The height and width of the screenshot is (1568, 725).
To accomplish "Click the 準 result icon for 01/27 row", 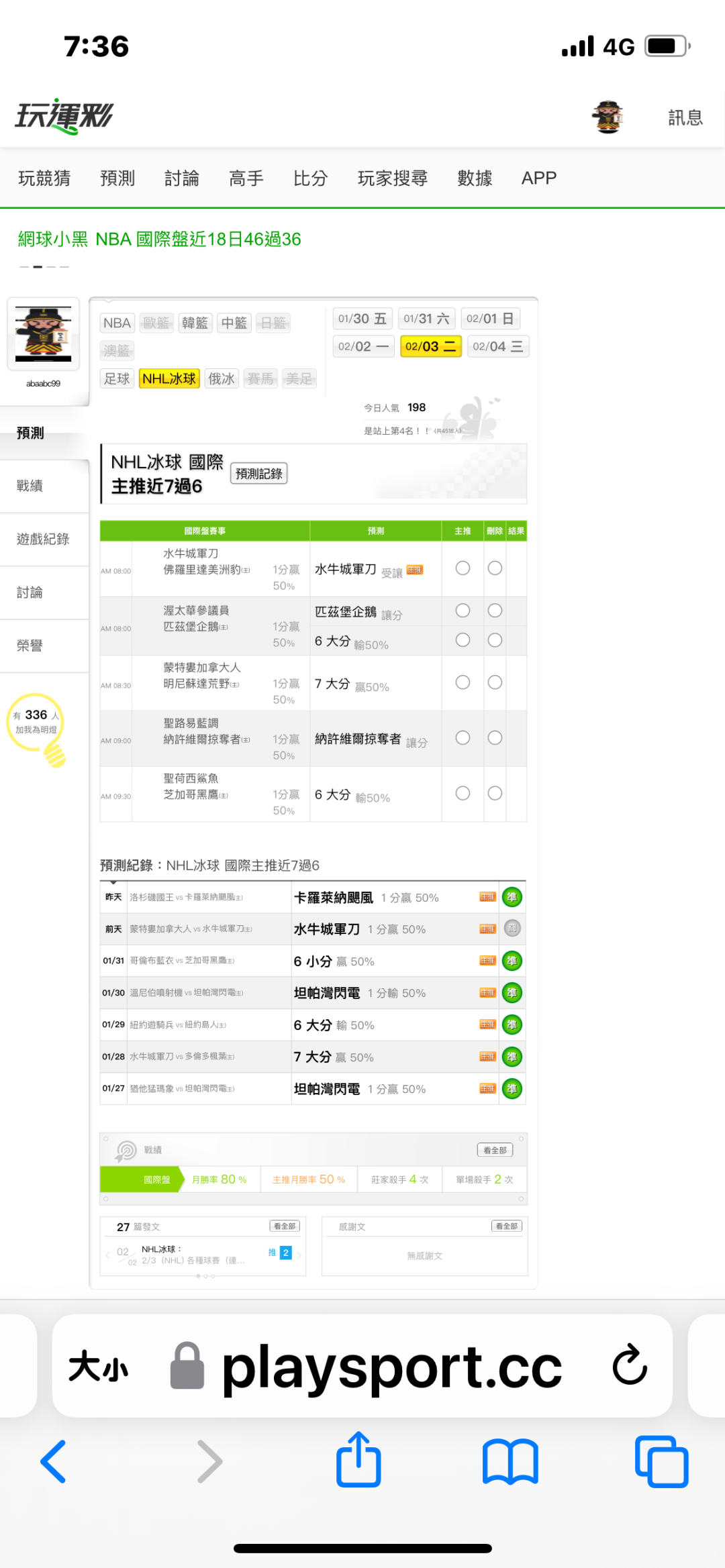I will pos(512,1088).
